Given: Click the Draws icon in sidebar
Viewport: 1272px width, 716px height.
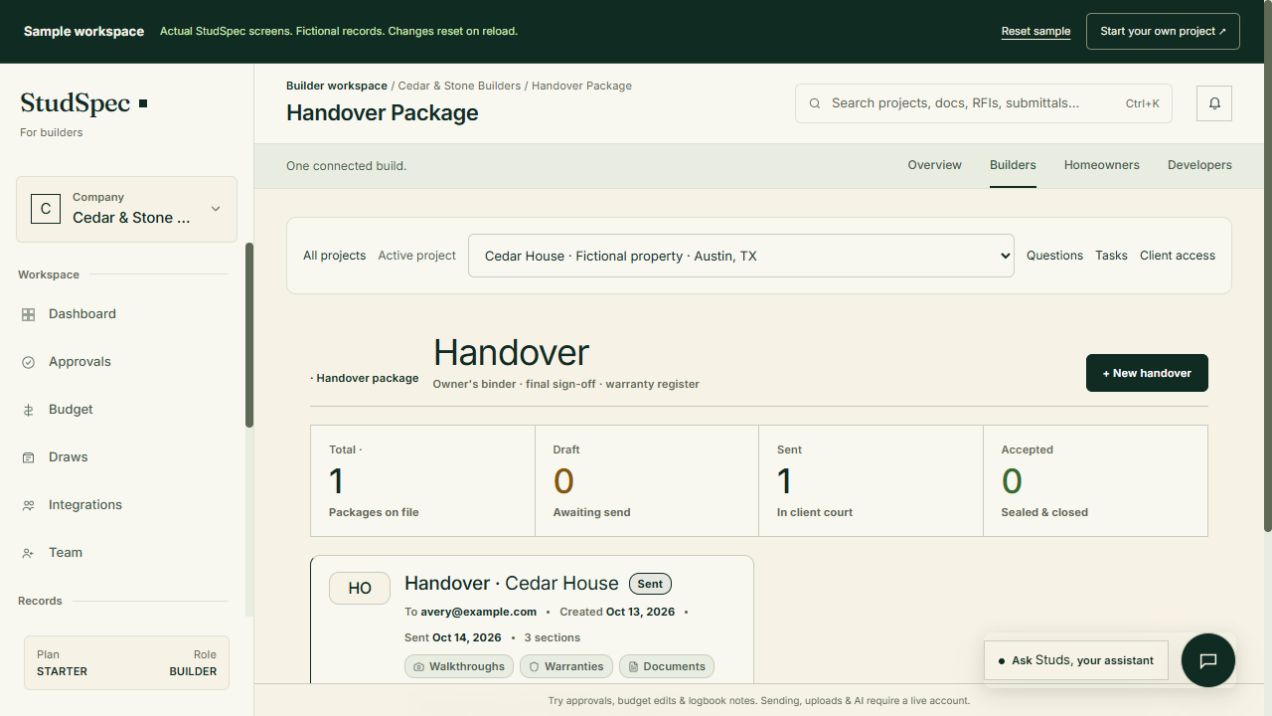Looking at the screenshot, I should pos(28,457).
